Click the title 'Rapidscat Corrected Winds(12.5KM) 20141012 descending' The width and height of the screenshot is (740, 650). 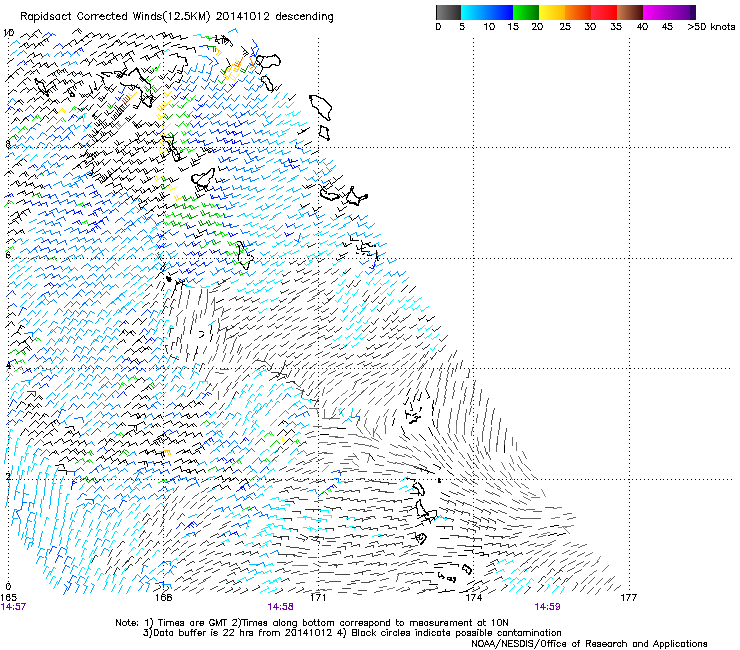click(x=177, y=17)
